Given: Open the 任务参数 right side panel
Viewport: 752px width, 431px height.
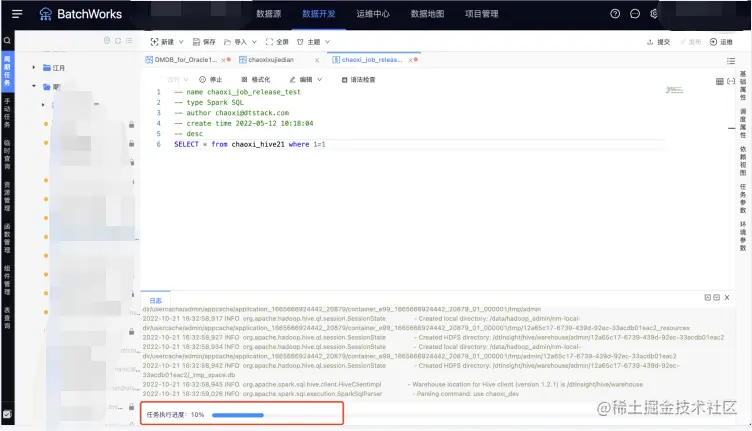Looking at the screenshot, I should tap(743, 198).
